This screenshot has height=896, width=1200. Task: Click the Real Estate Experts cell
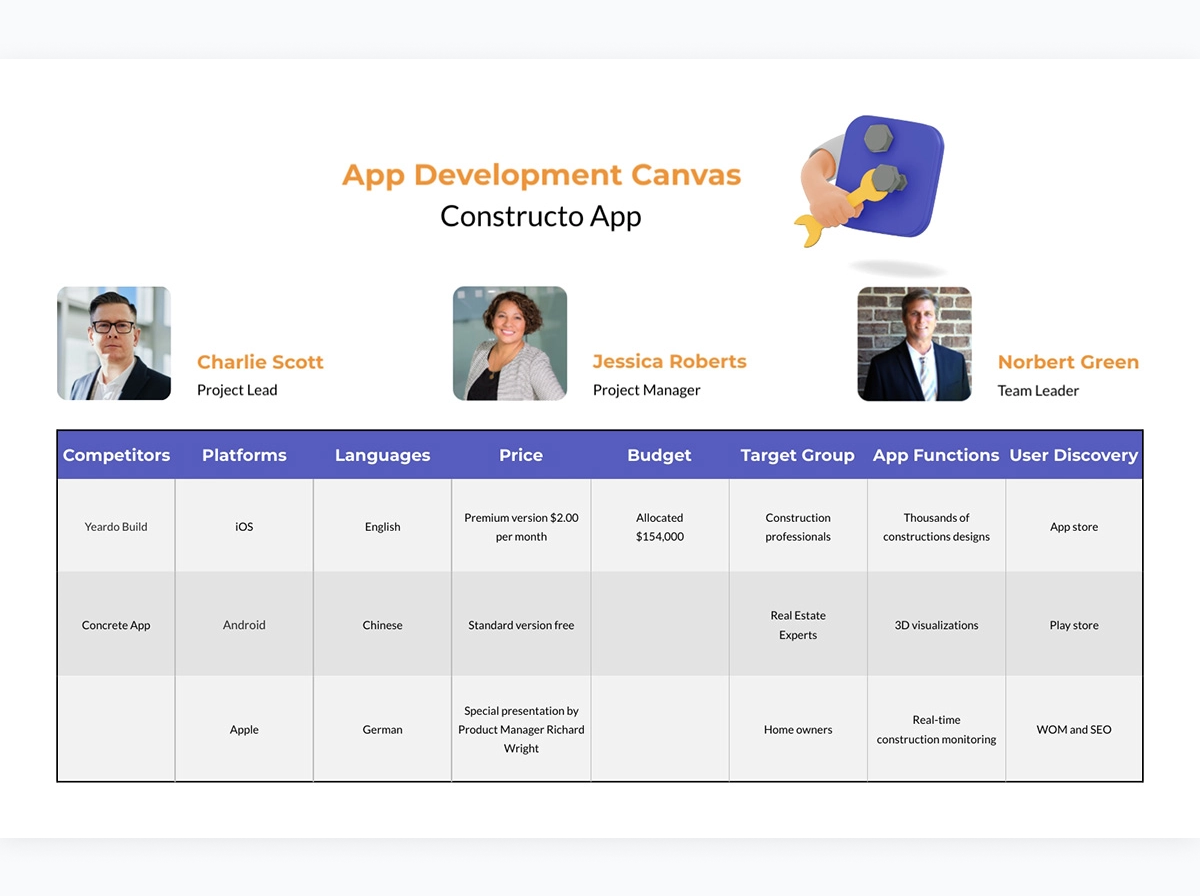click(798, 625)
